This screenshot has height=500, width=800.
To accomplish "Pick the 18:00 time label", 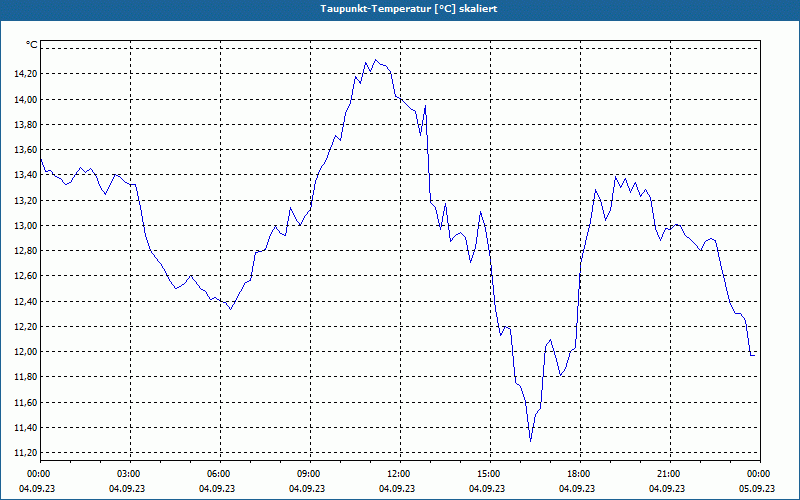I will pos(579,474).
